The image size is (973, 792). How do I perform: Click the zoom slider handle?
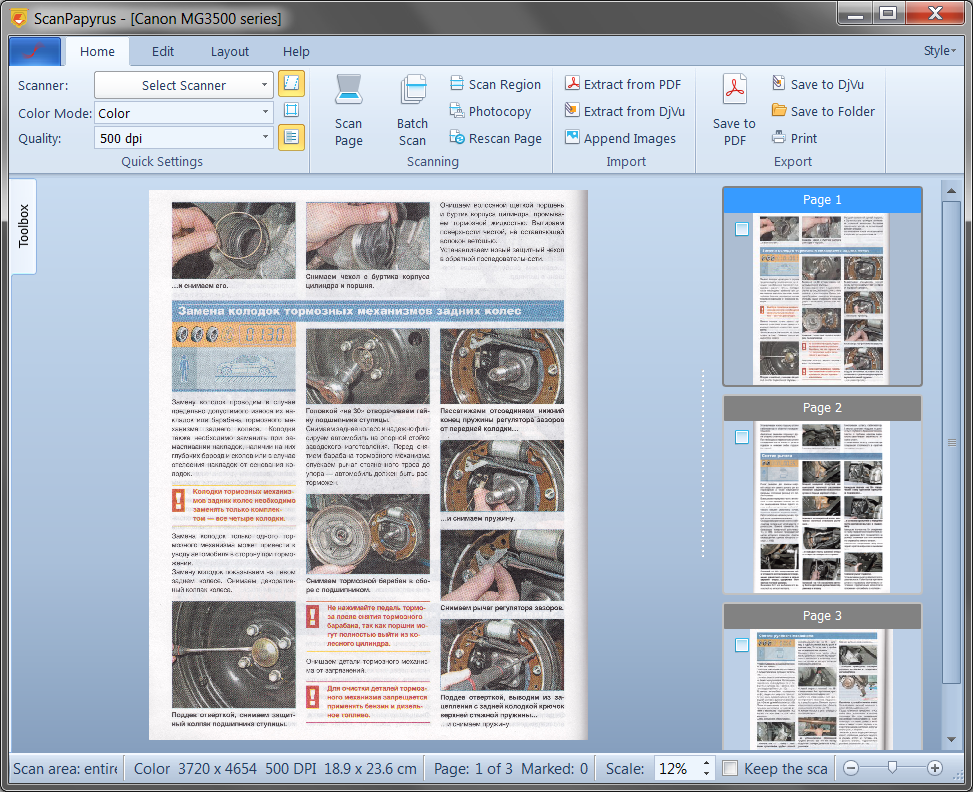(x=892, y=768)
